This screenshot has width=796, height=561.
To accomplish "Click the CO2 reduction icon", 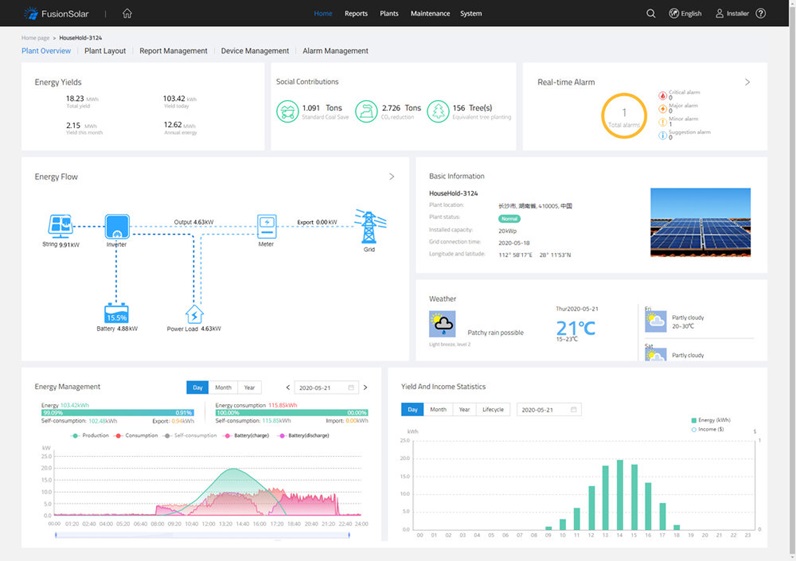I will click(x=366, y=111).
